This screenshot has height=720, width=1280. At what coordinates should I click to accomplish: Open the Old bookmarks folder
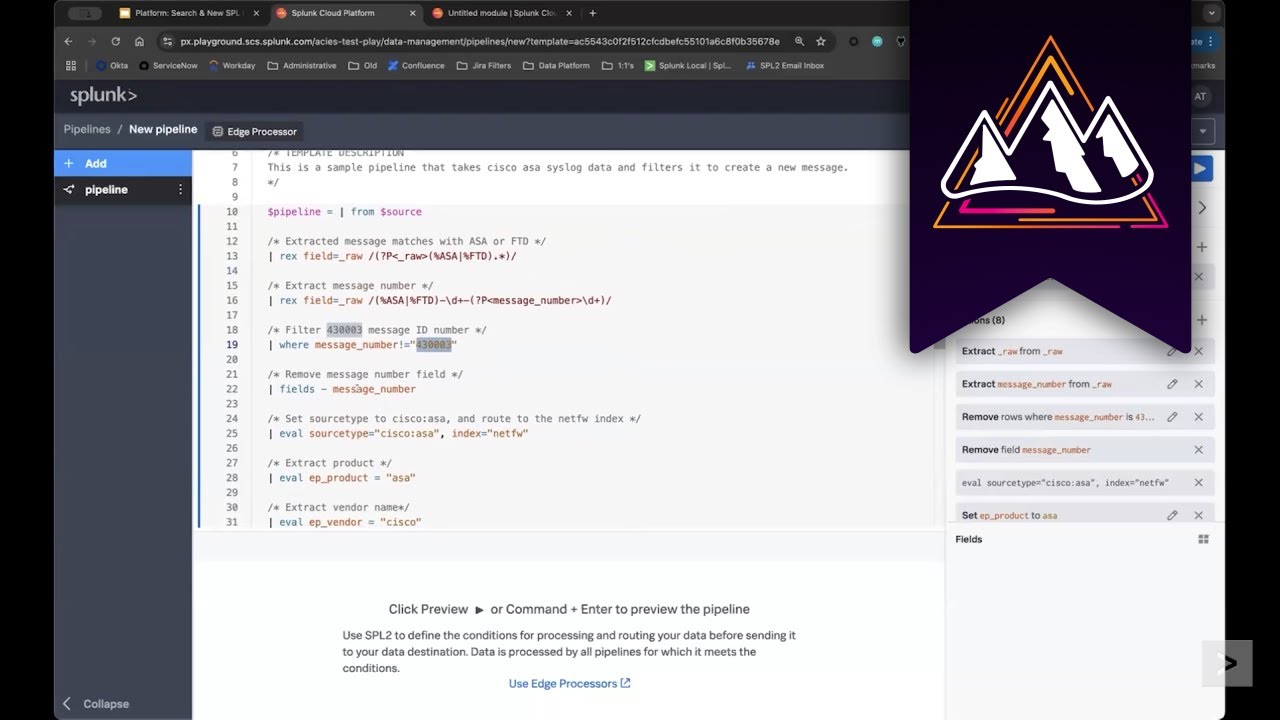pyautogui.click(x=363, y=66)
